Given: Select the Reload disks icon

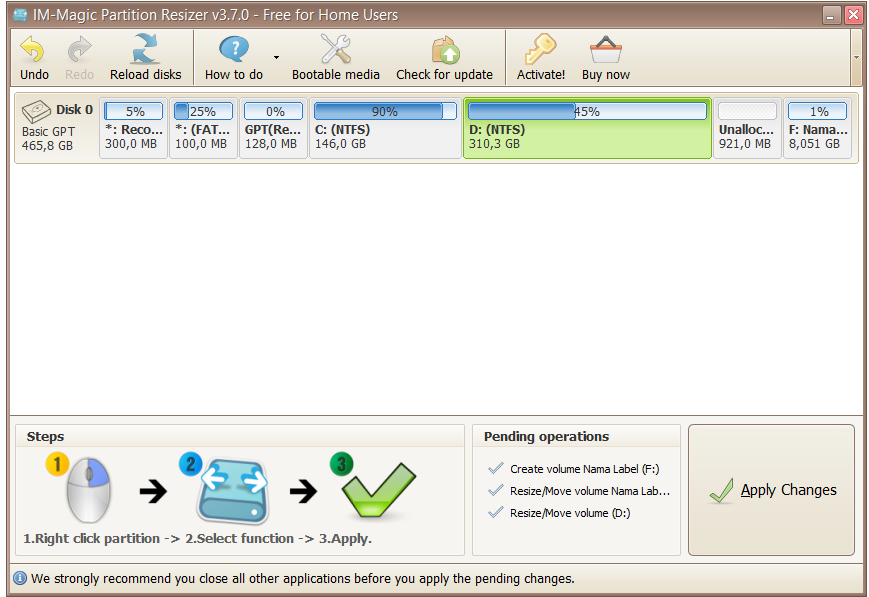Looking at the screenshot, I should 145,47.
